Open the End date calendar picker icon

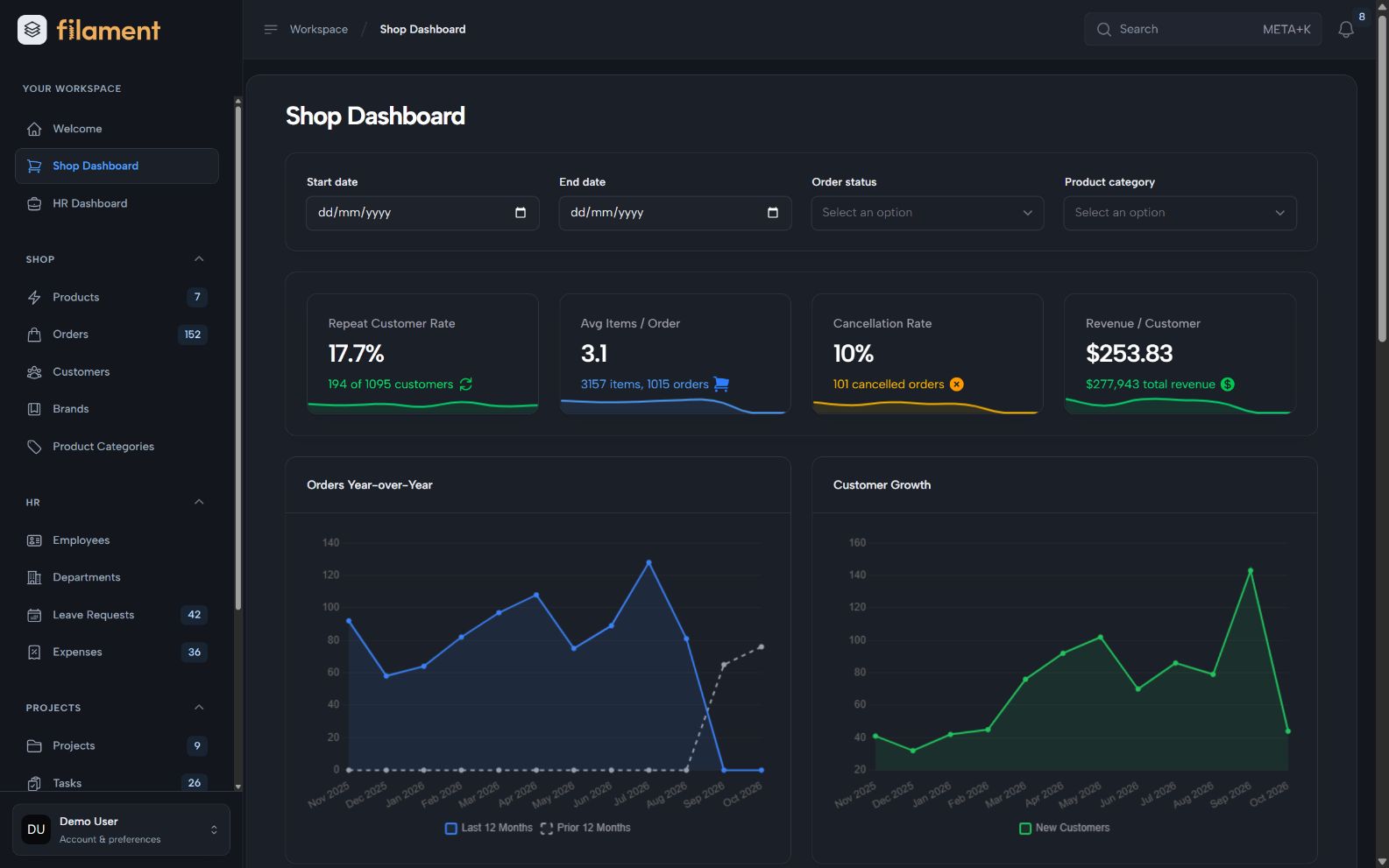773,213
